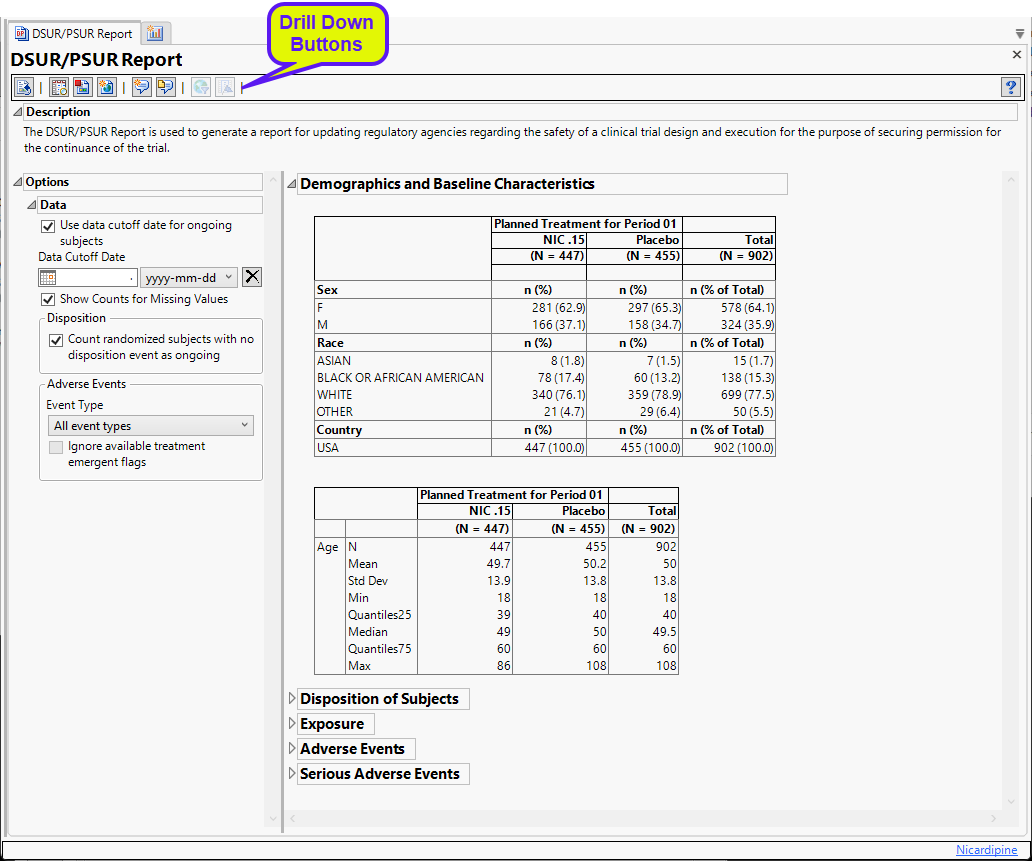
Task: Expand the Serious Adverse Events section
Action: [292, 774]
